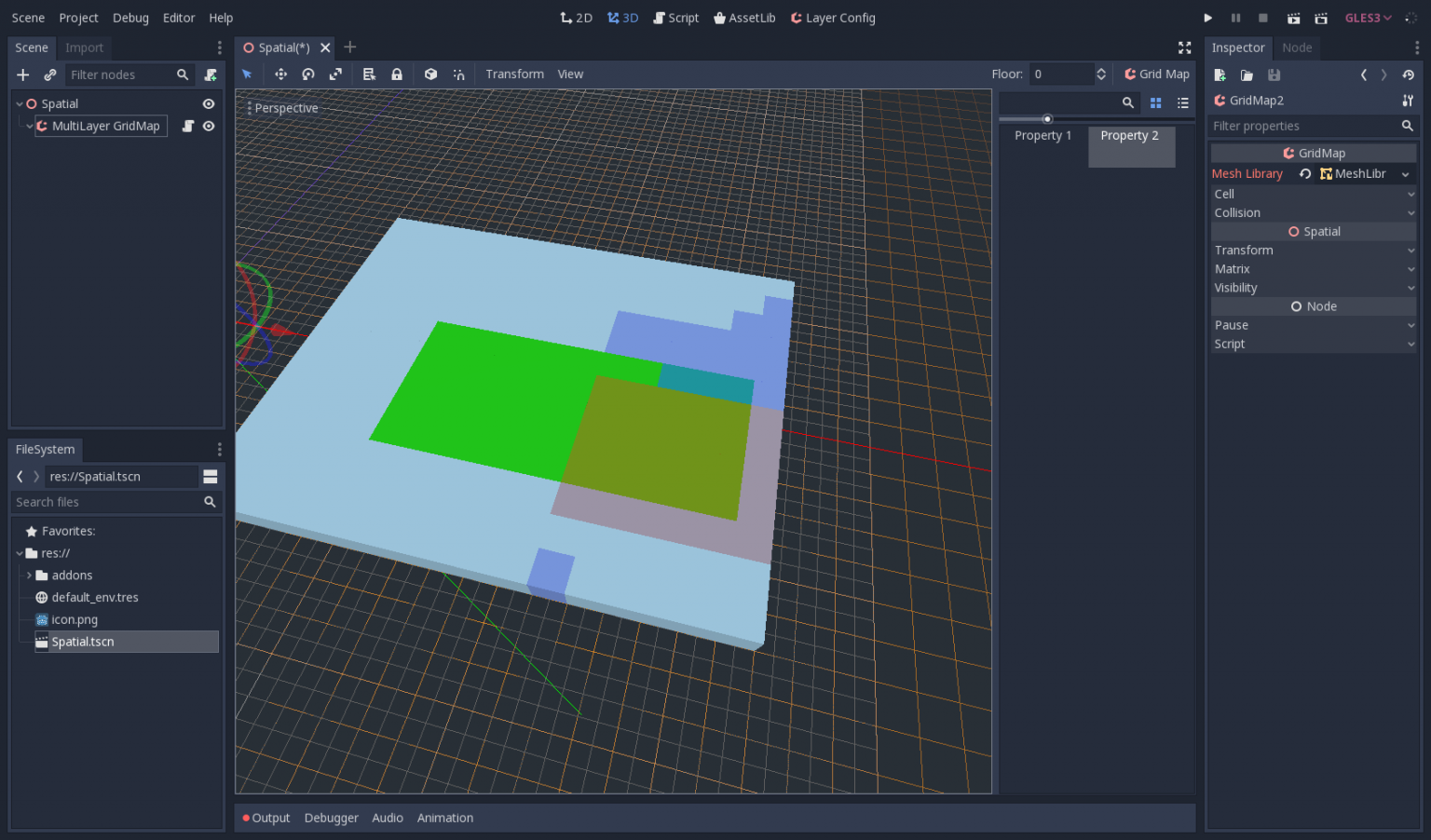Save the current resource in the Inspector
Viewport: 1431px width, 840px height.
(1274, 75)
